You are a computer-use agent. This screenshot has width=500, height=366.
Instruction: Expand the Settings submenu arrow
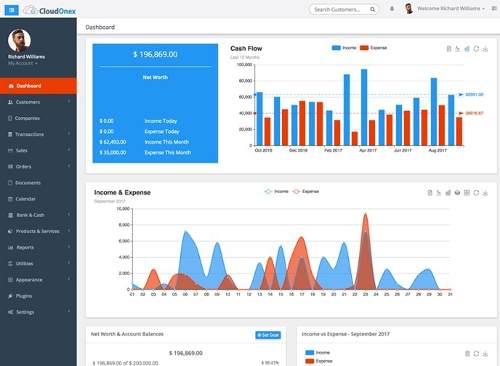click(x=69, y=311)
